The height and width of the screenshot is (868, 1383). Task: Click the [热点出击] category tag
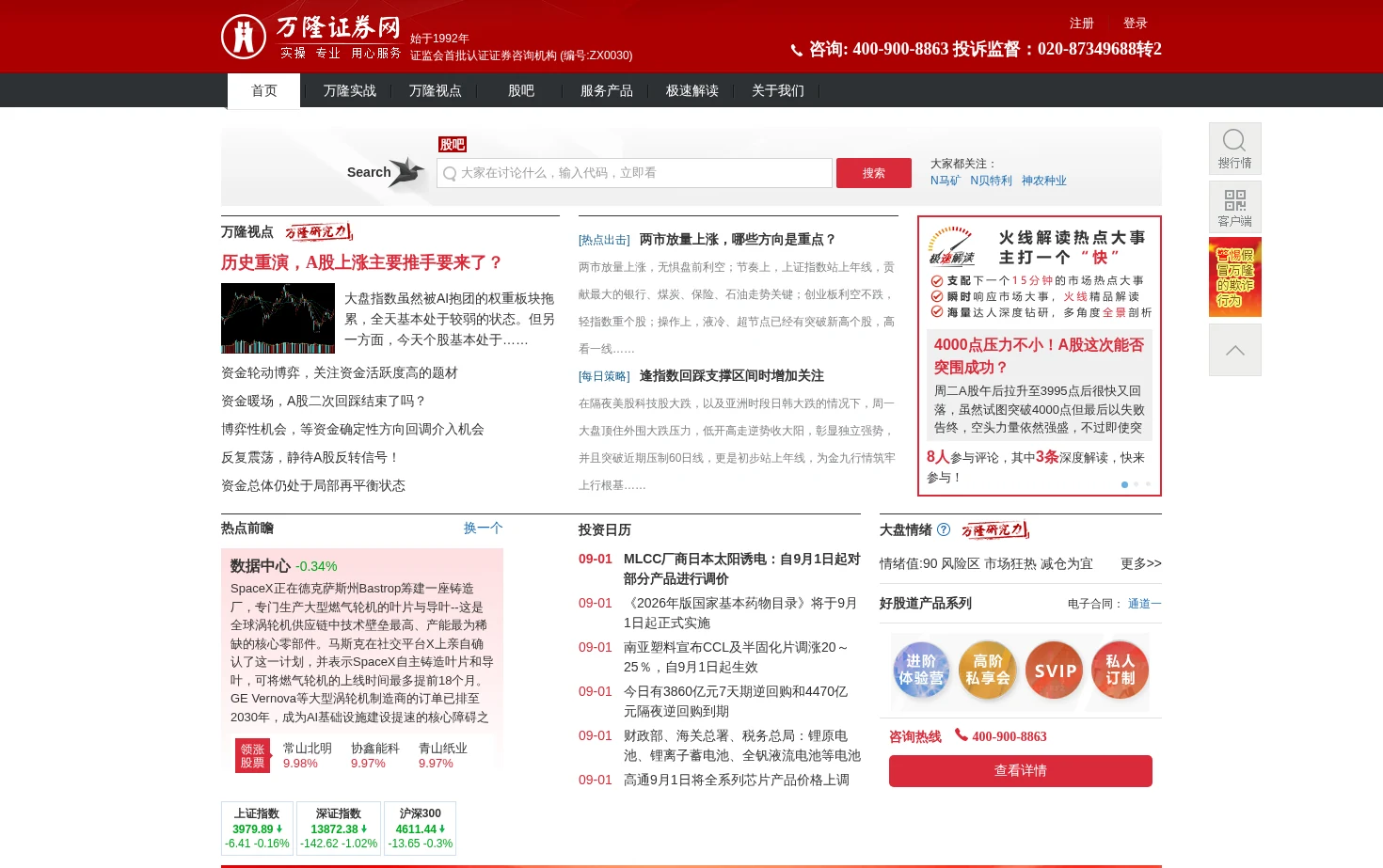(x=604, y=240)
